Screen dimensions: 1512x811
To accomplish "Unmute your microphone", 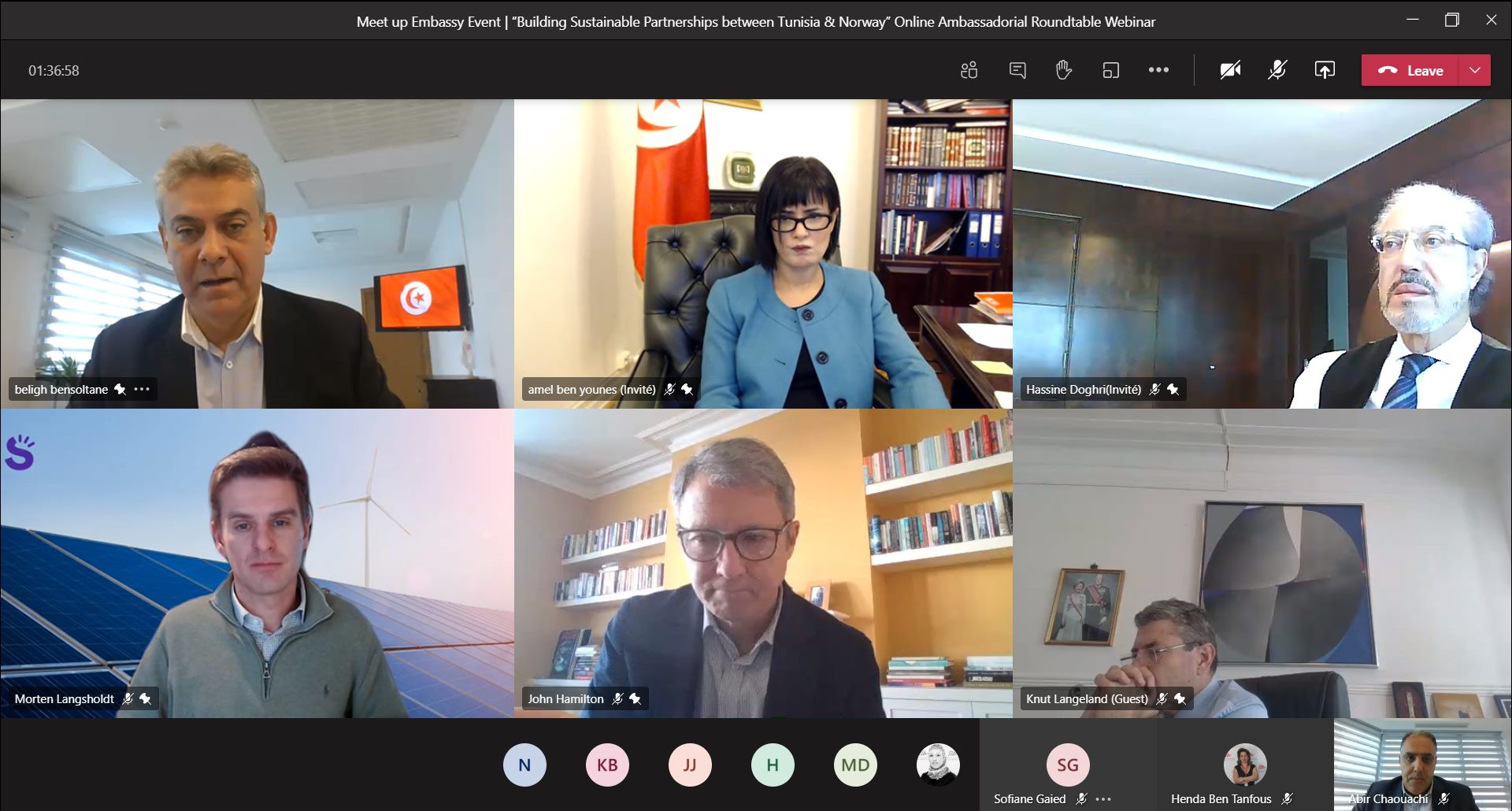I will pyautogui.click(x=1277, y=70).
